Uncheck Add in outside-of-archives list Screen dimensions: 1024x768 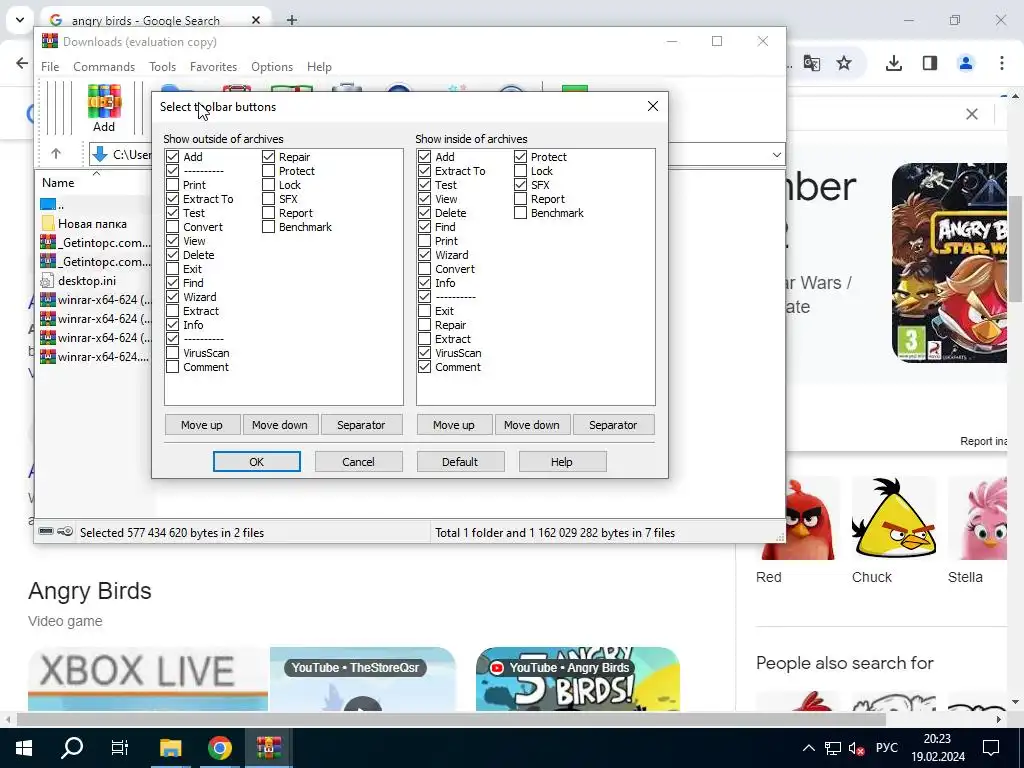pos(172,157)
